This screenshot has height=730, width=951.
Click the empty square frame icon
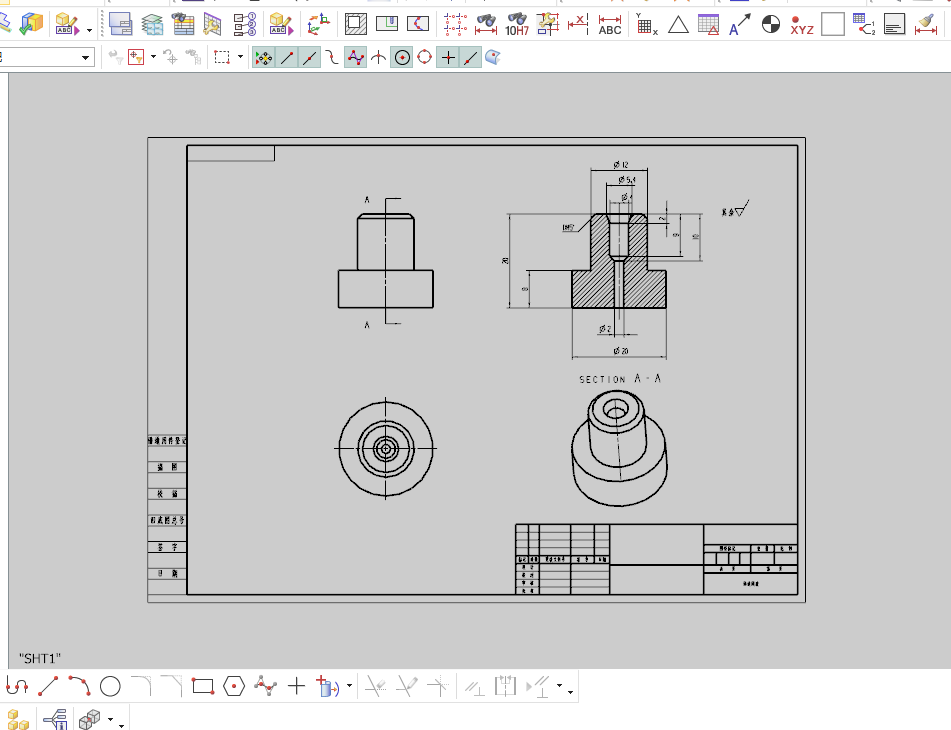click(833, 24)
